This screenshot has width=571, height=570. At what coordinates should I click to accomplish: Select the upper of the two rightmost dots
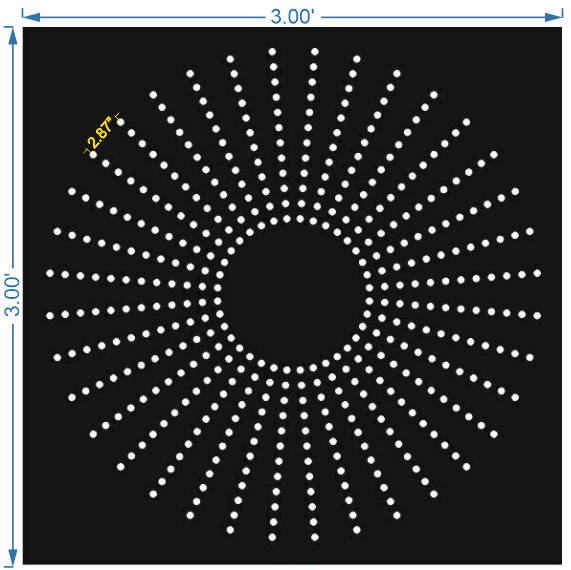537,273
